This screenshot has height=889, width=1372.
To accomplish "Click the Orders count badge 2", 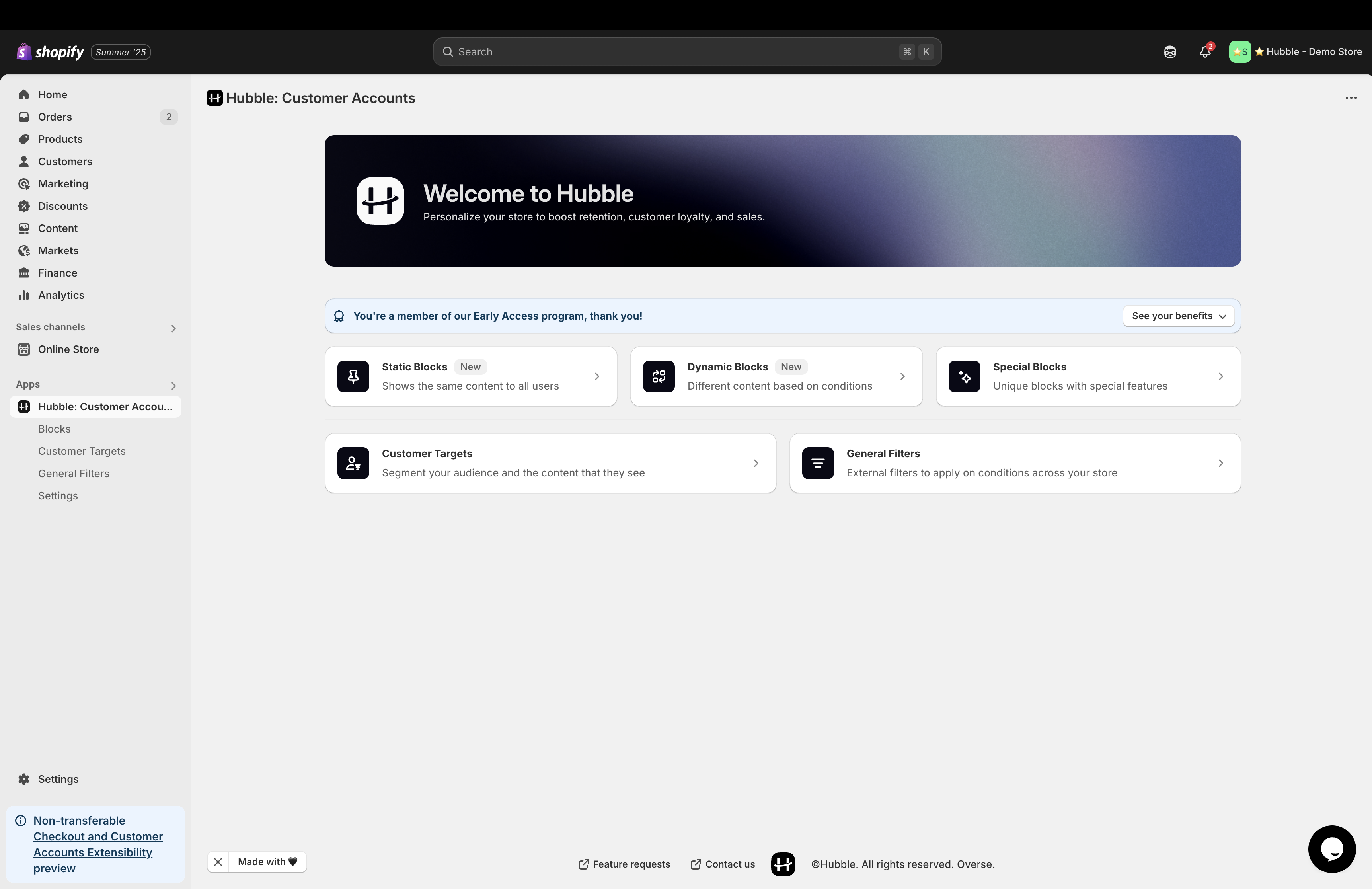I will (x=168, y=117).
